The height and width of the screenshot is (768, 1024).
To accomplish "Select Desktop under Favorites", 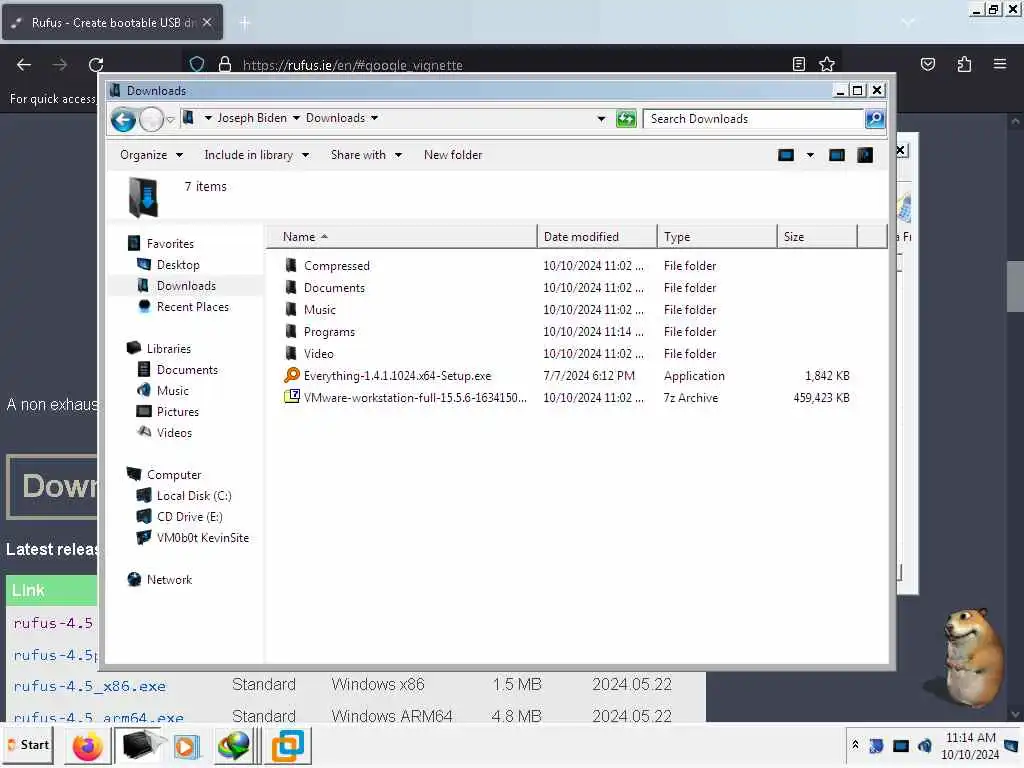I will tap(168, 264).
